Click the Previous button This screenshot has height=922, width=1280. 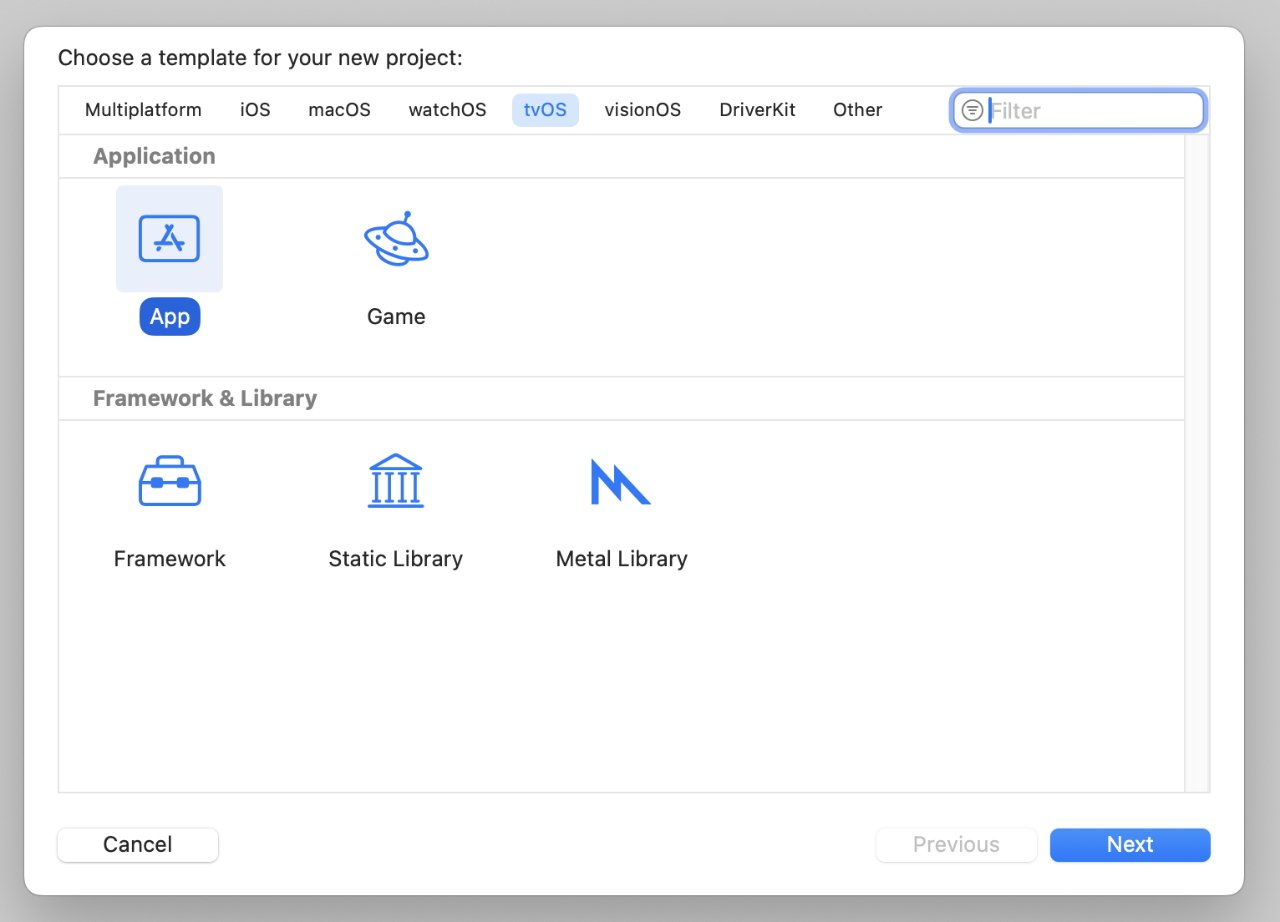956,845
